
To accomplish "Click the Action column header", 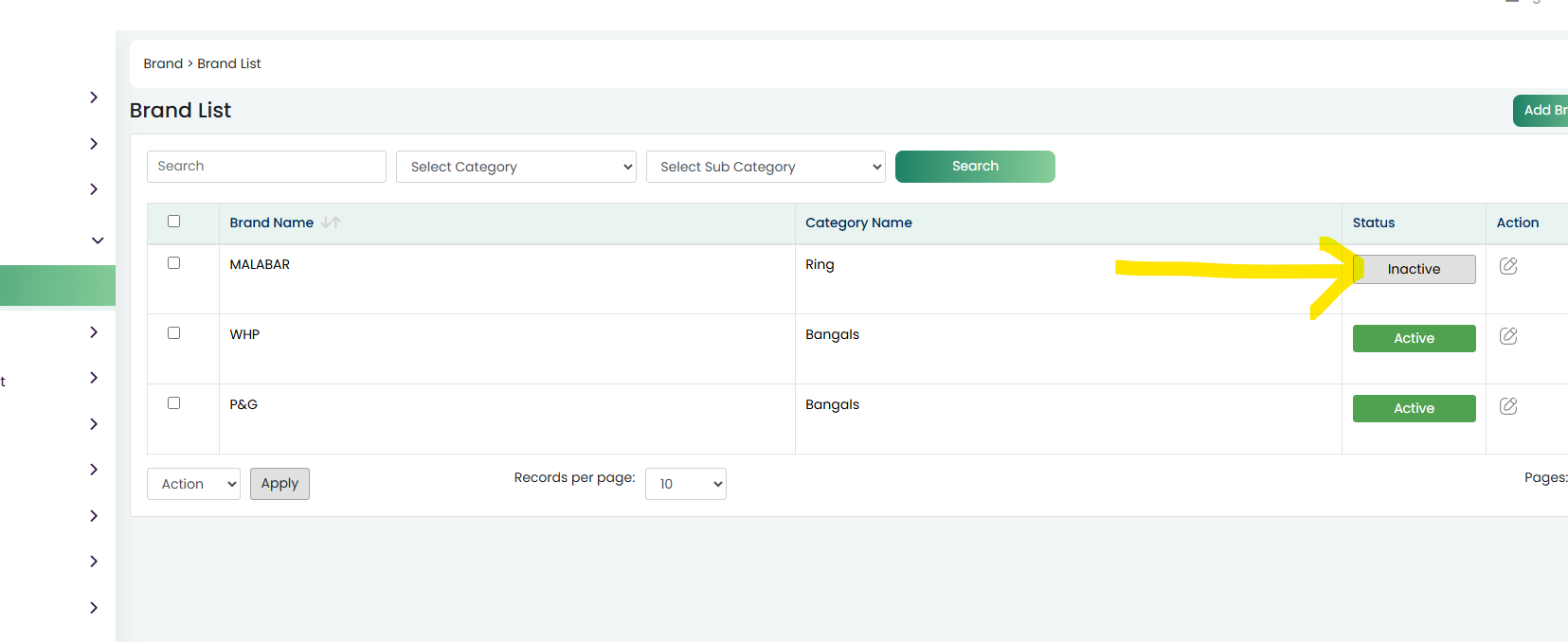I will (x=1517, y=223).
